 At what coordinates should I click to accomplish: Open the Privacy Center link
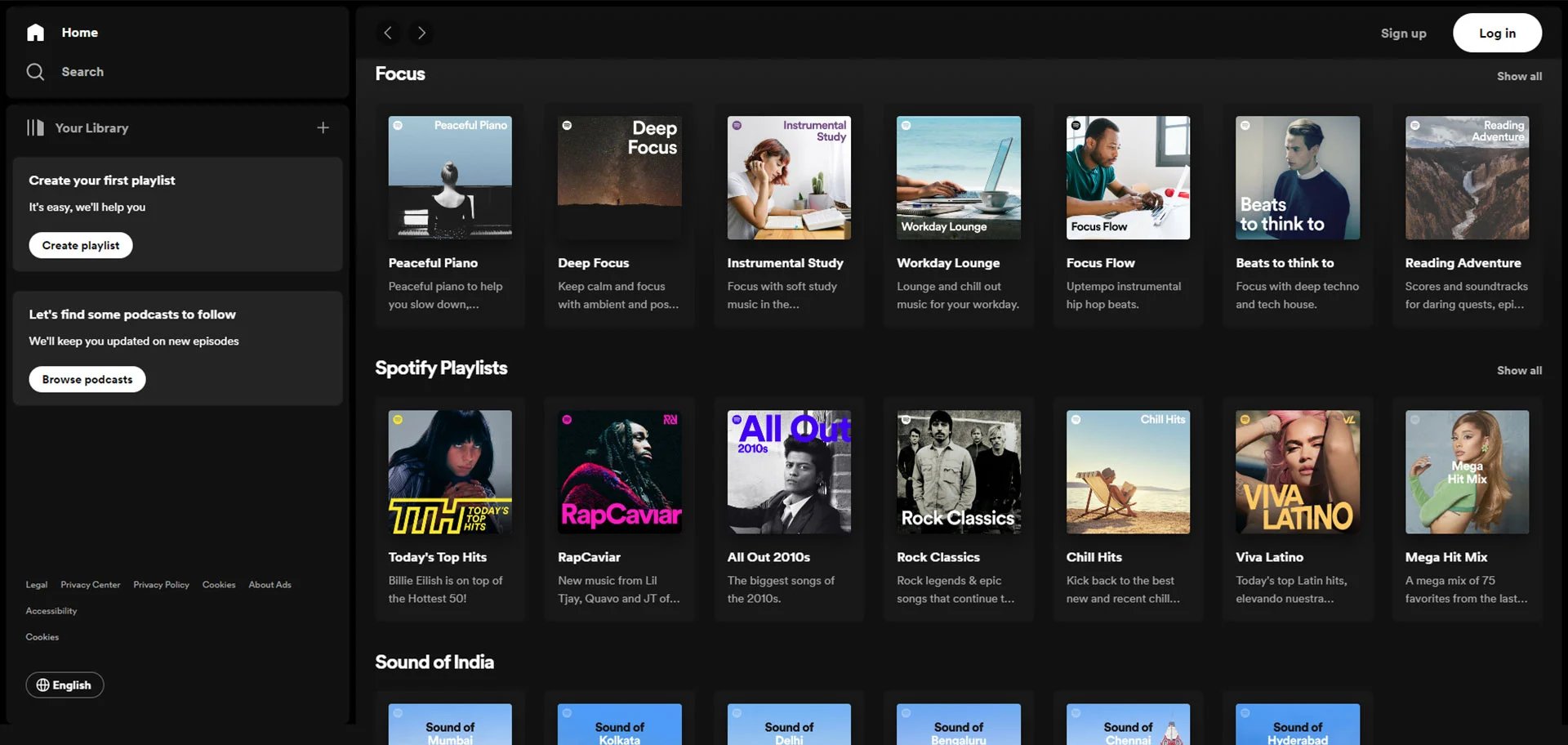pyautogui.click(x=90, y=585)
